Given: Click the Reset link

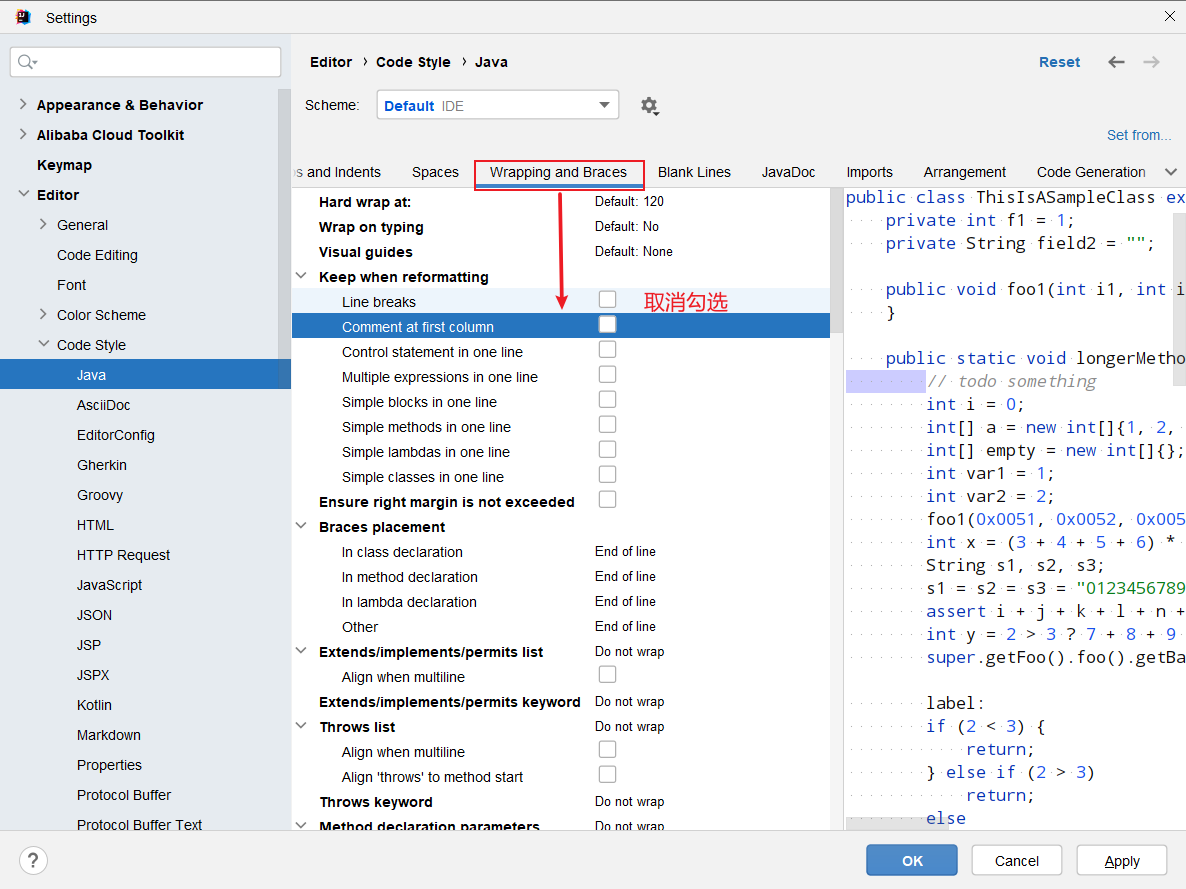Looking at the screenshot, I should 1059,62.
